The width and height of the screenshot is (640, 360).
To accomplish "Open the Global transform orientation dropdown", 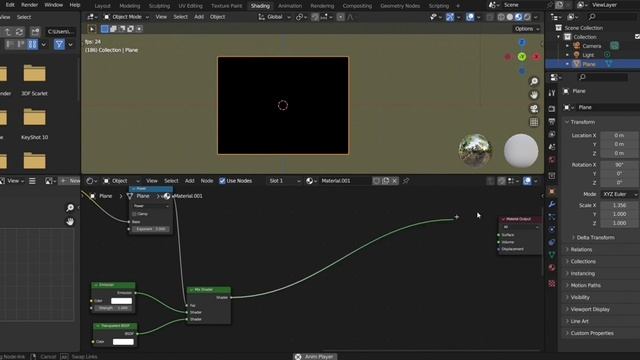I will coord(274,17).
